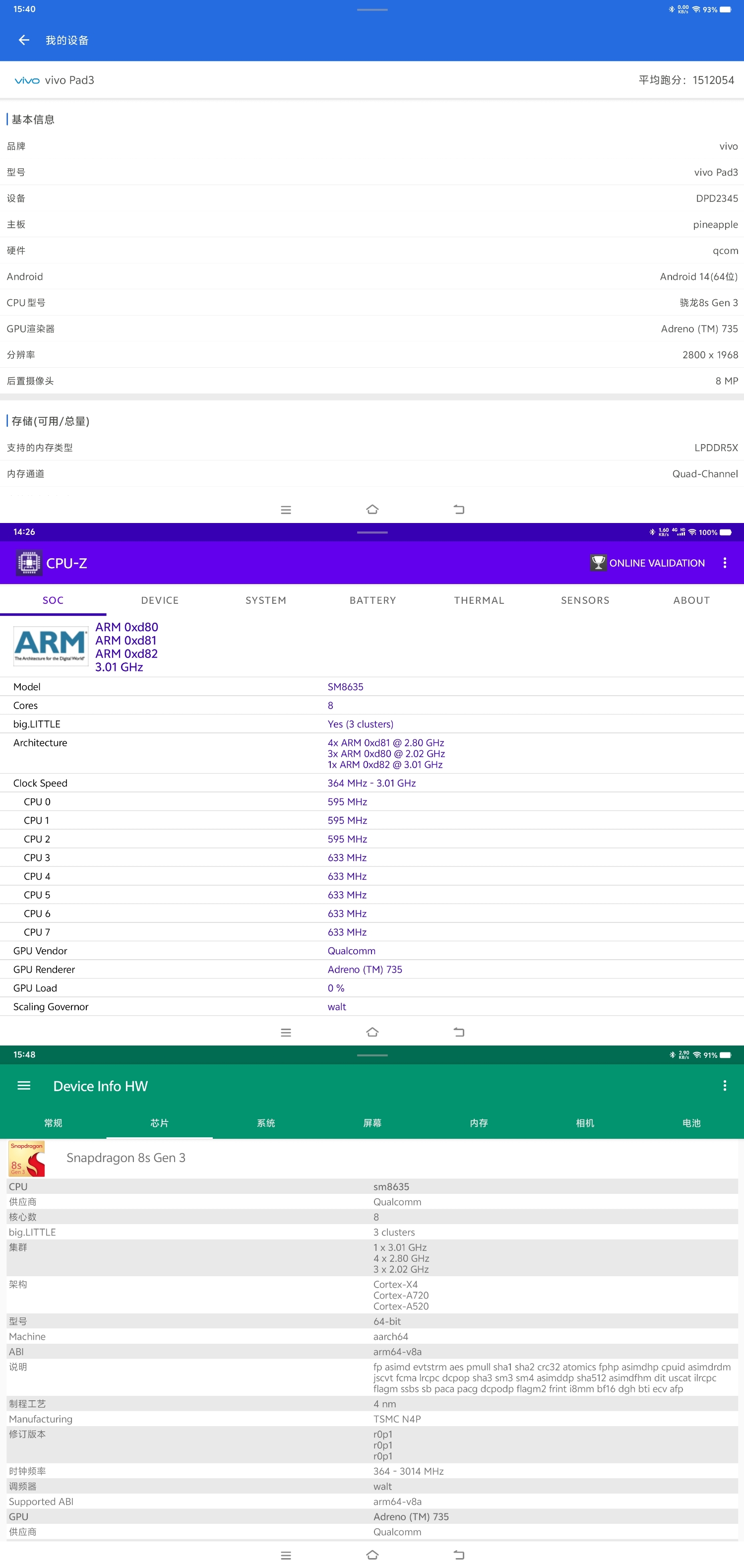
Task: Tap Manufacturing TSMC N4P row
Action: click(372, 1419)
